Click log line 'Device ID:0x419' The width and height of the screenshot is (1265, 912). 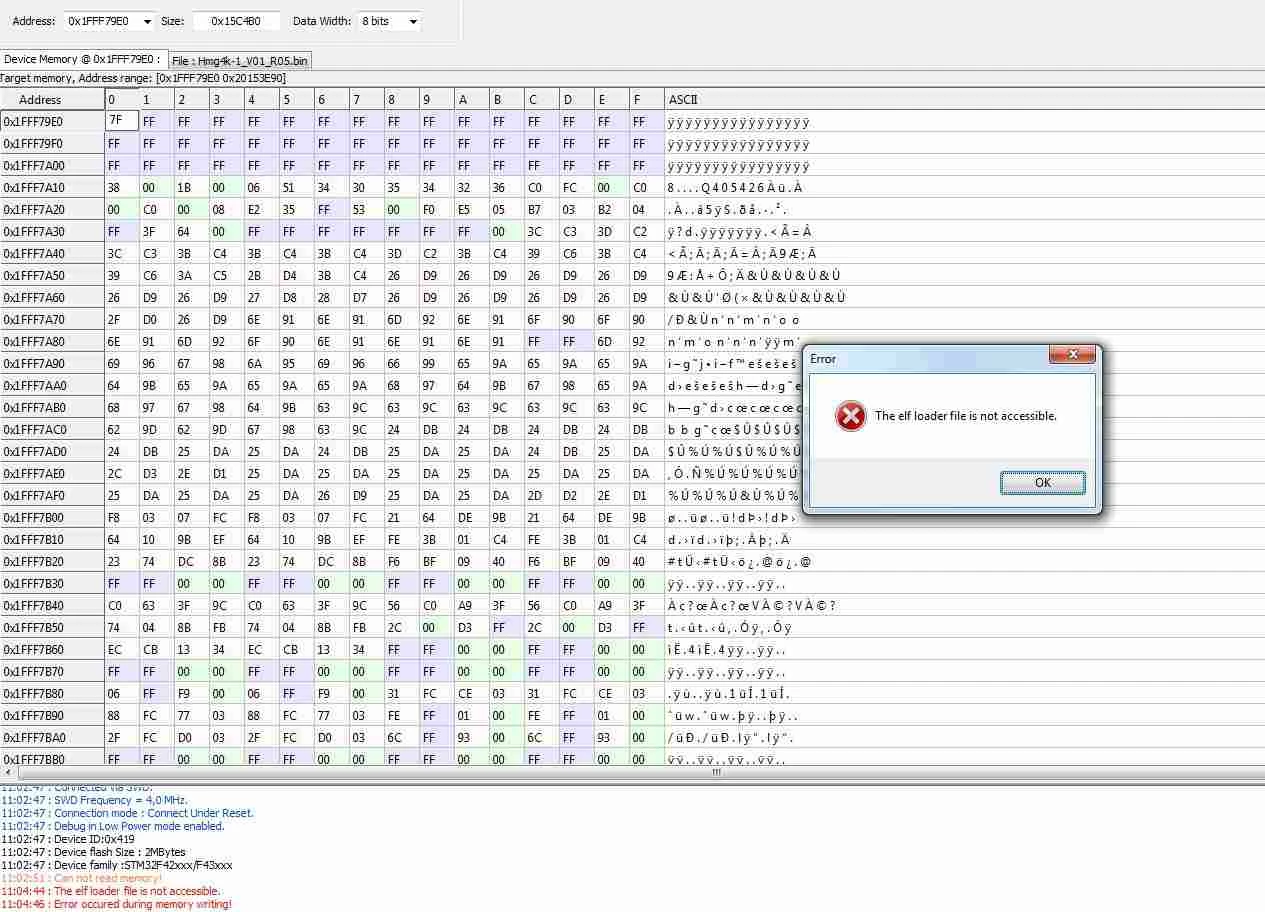point(68,839)
